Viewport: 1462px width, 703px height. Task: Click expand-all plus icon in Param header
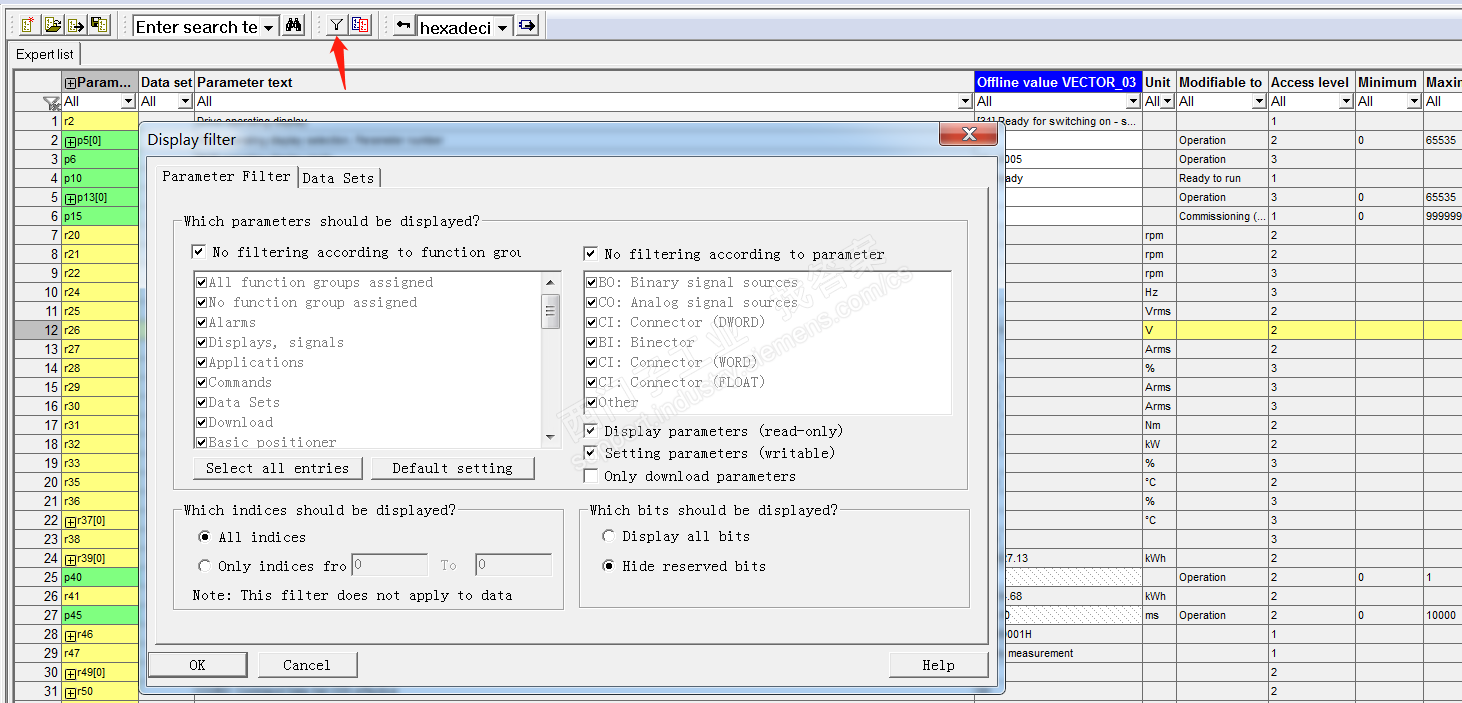70,83
